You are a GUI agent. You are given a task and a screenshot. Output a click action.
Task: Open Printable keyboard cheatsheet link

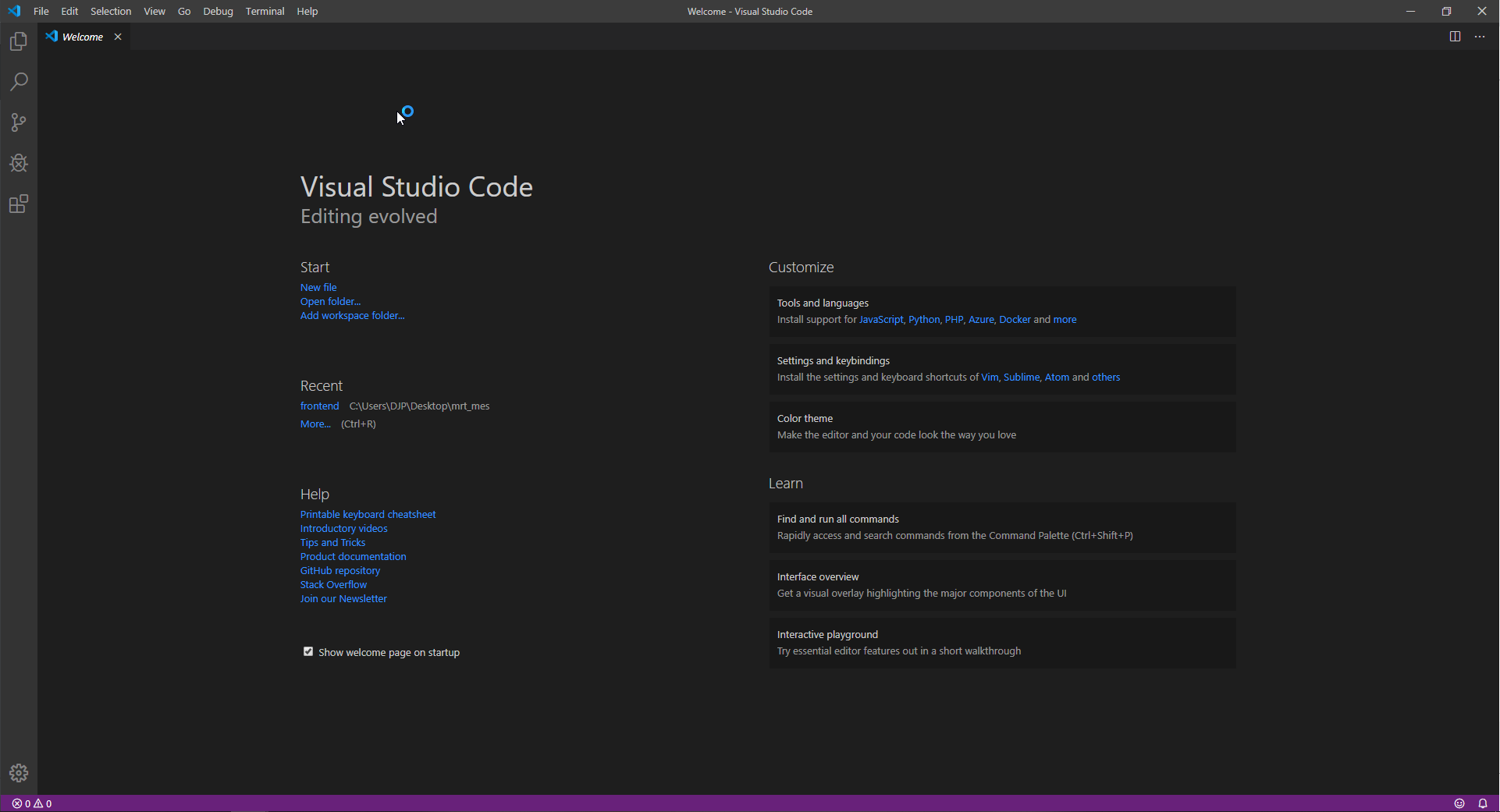click(368, 514)
